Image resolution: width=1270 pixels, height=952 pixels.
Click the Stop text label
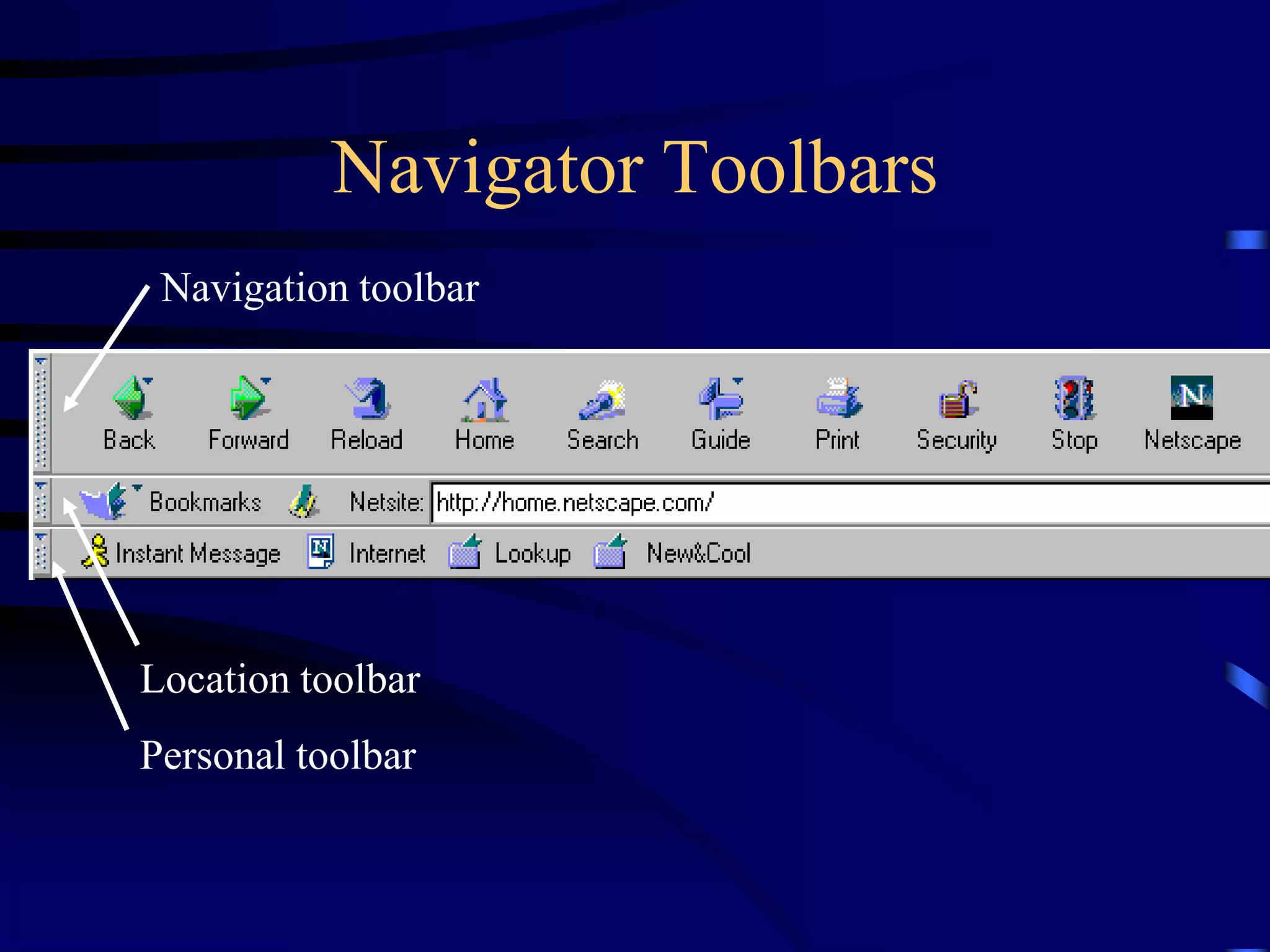click(x=1075, y=441)
